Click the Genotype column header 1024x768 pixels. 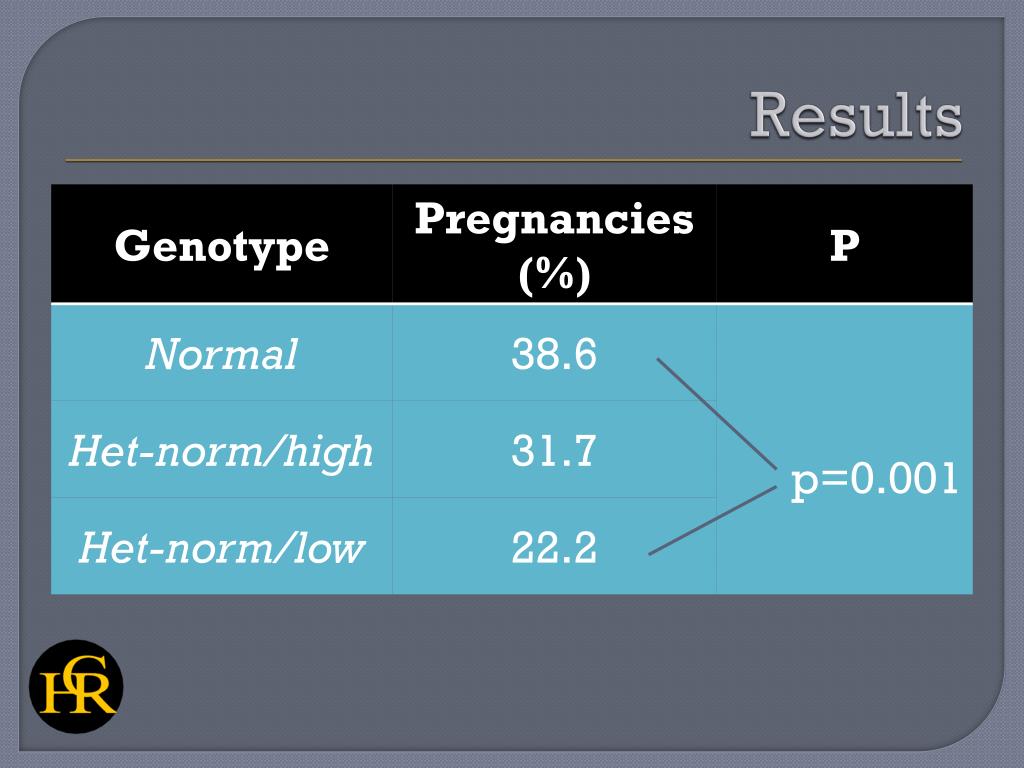(221, 246)
